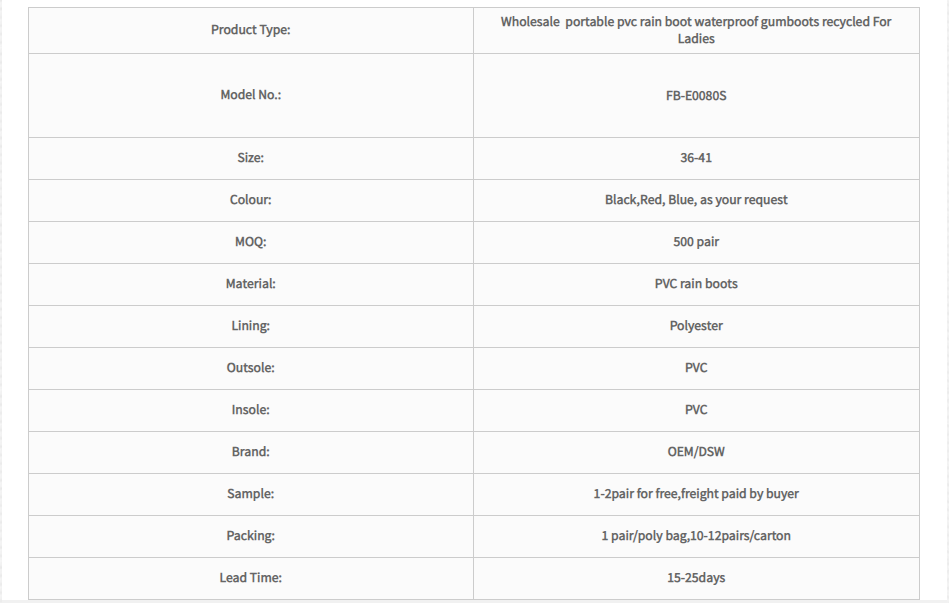
Task: Click the Product Type label cell
Action: coord(250,30)
